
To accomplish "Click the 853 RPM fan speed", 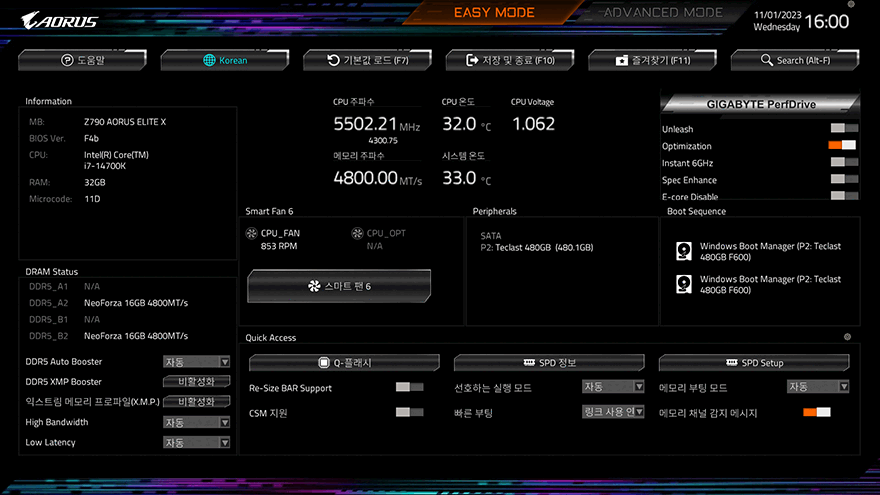I will tap(279, 246).
